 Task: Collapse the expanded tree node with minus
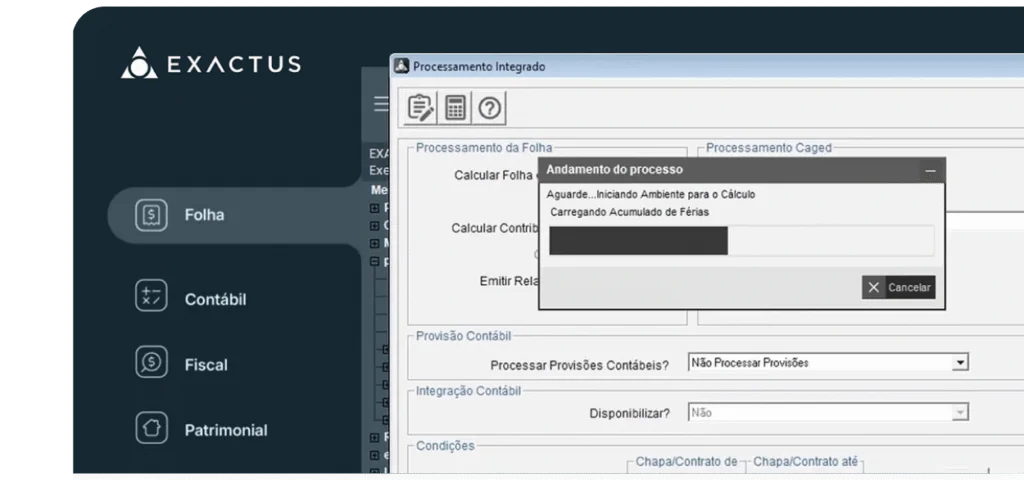tap(375, 261)
